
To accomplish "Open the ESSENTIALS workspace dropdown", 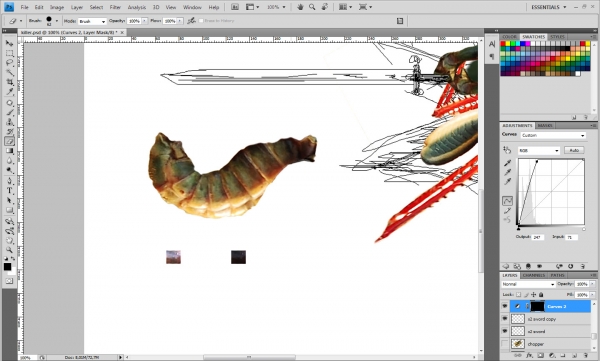I will point(548,7).
